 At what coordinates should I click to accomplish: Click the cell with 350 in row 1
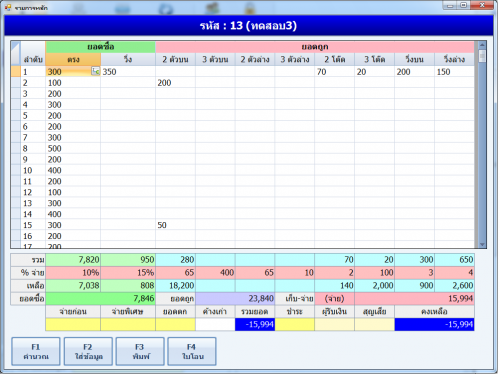click(128, 72)
